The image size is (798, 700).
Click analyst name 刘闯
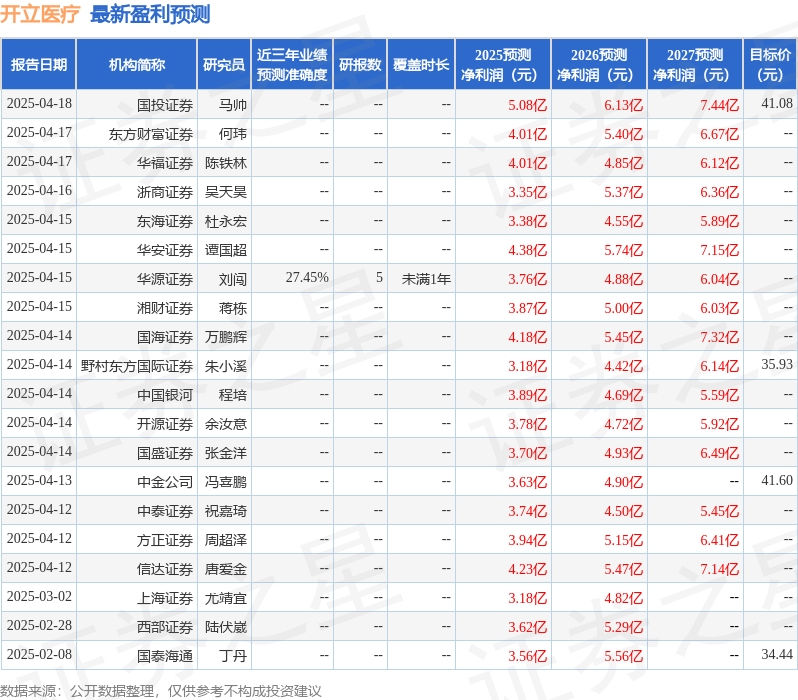[233, 279]
